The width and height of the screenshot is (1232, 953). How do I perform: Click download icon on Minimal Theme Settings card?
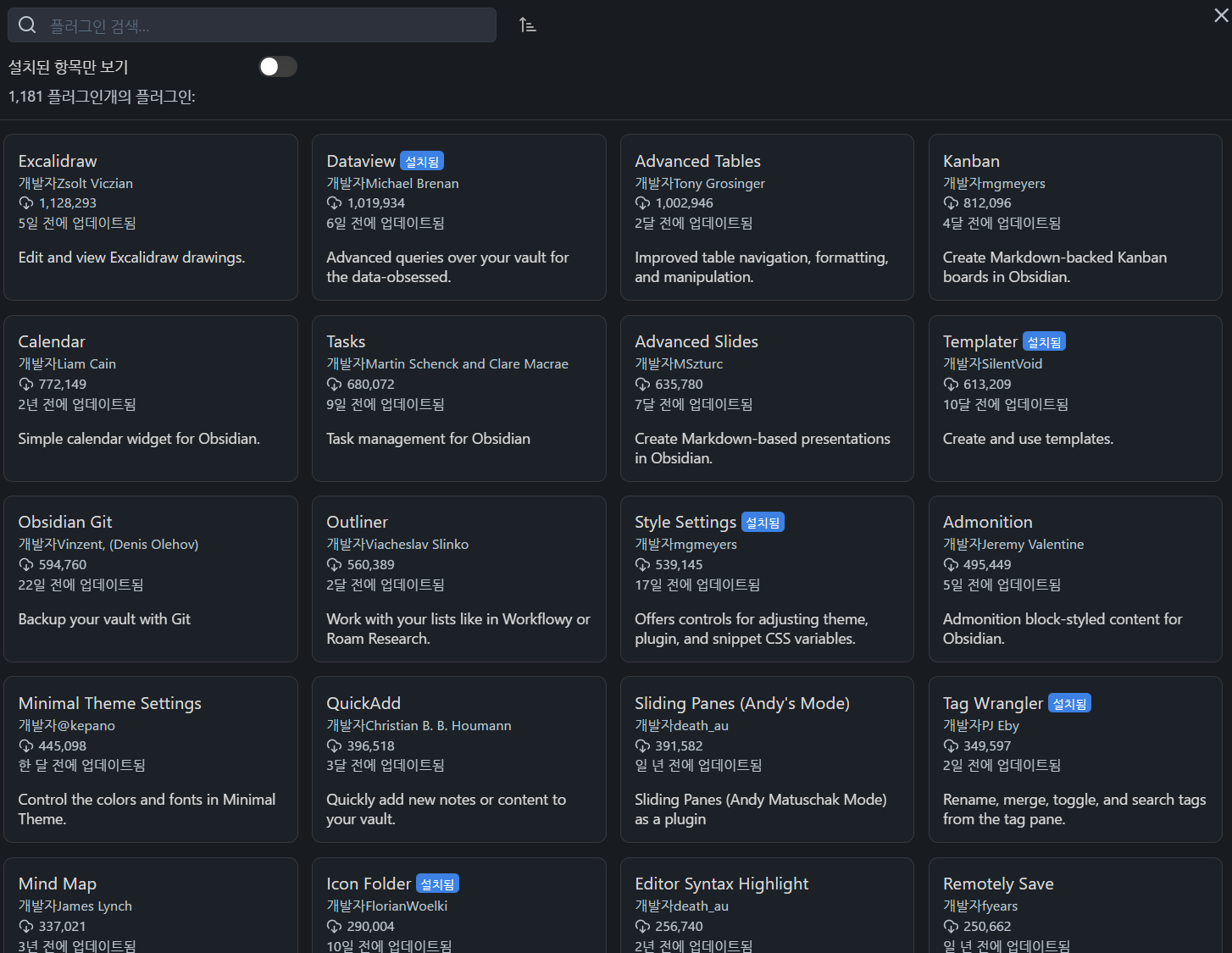(26, 746)
